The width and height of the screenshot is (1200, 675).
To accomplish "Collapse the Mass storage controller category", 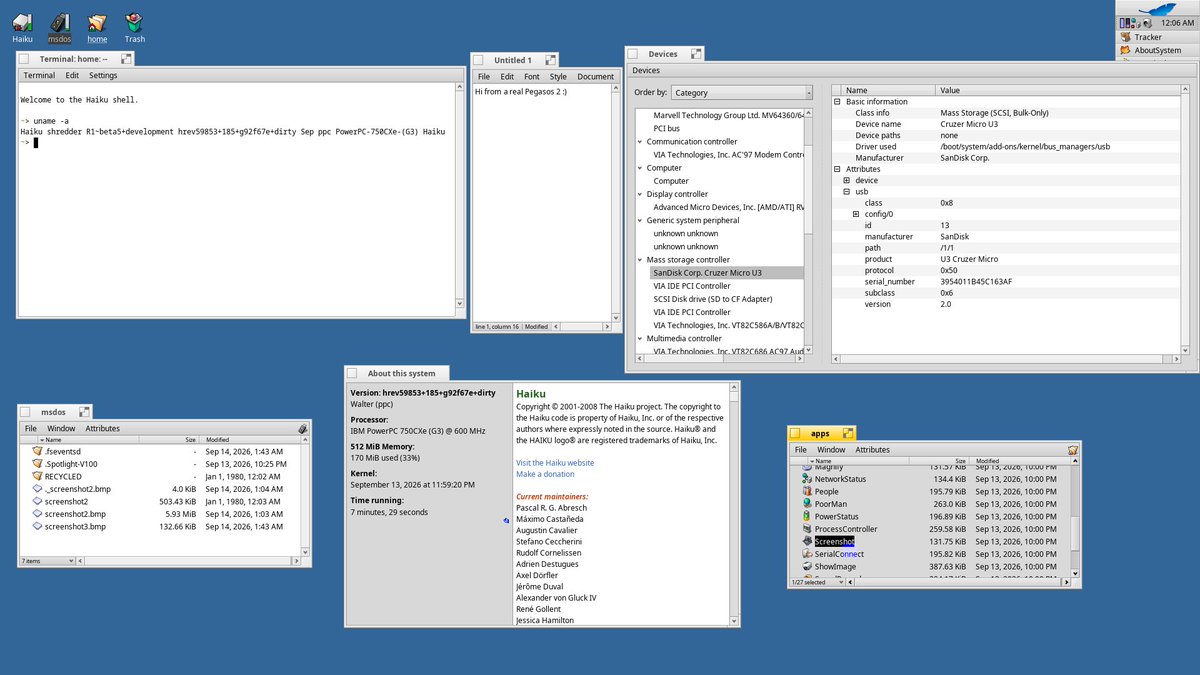I will click(x=639, y=260).
